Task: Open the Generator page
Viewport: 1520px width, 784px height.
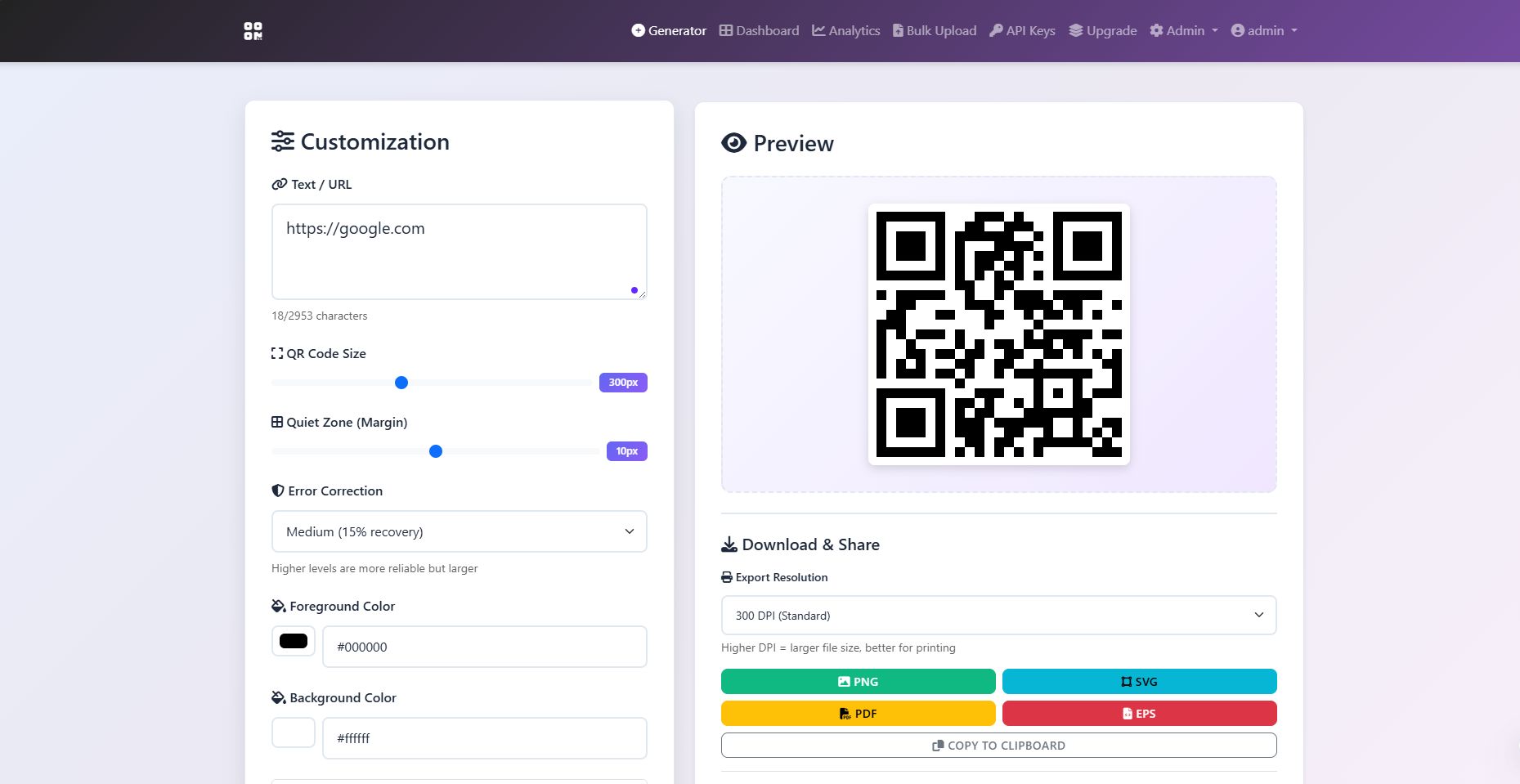Action: pyautogui.click(x=669, y=30)
